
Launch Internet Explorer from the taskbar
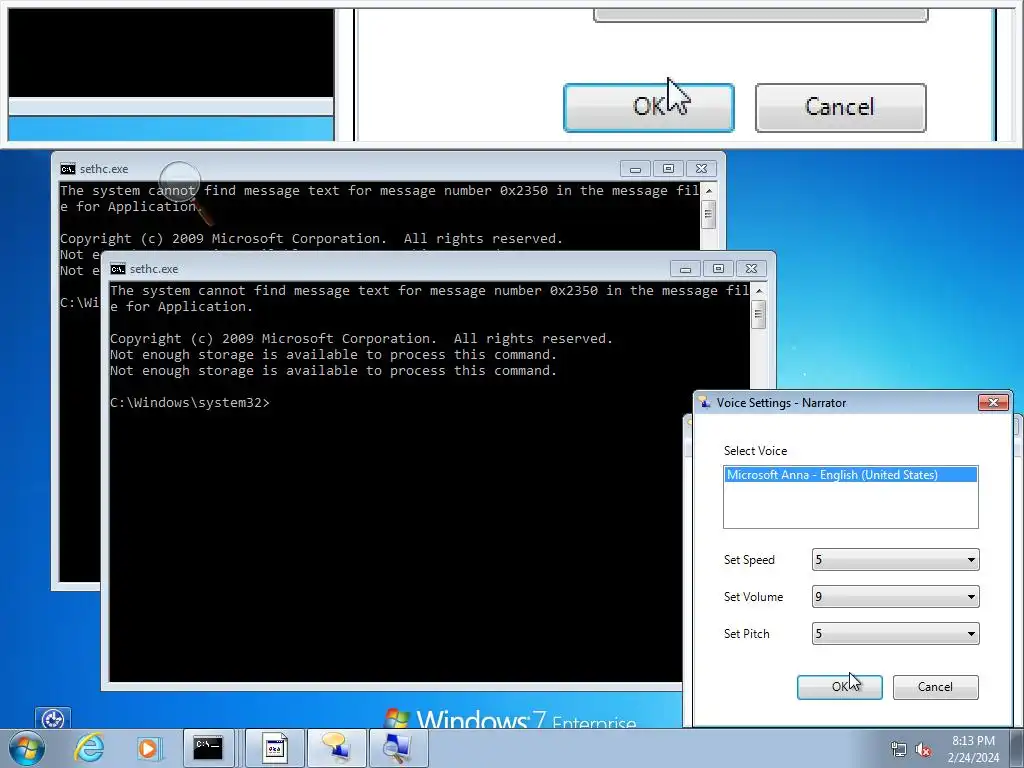89,748
